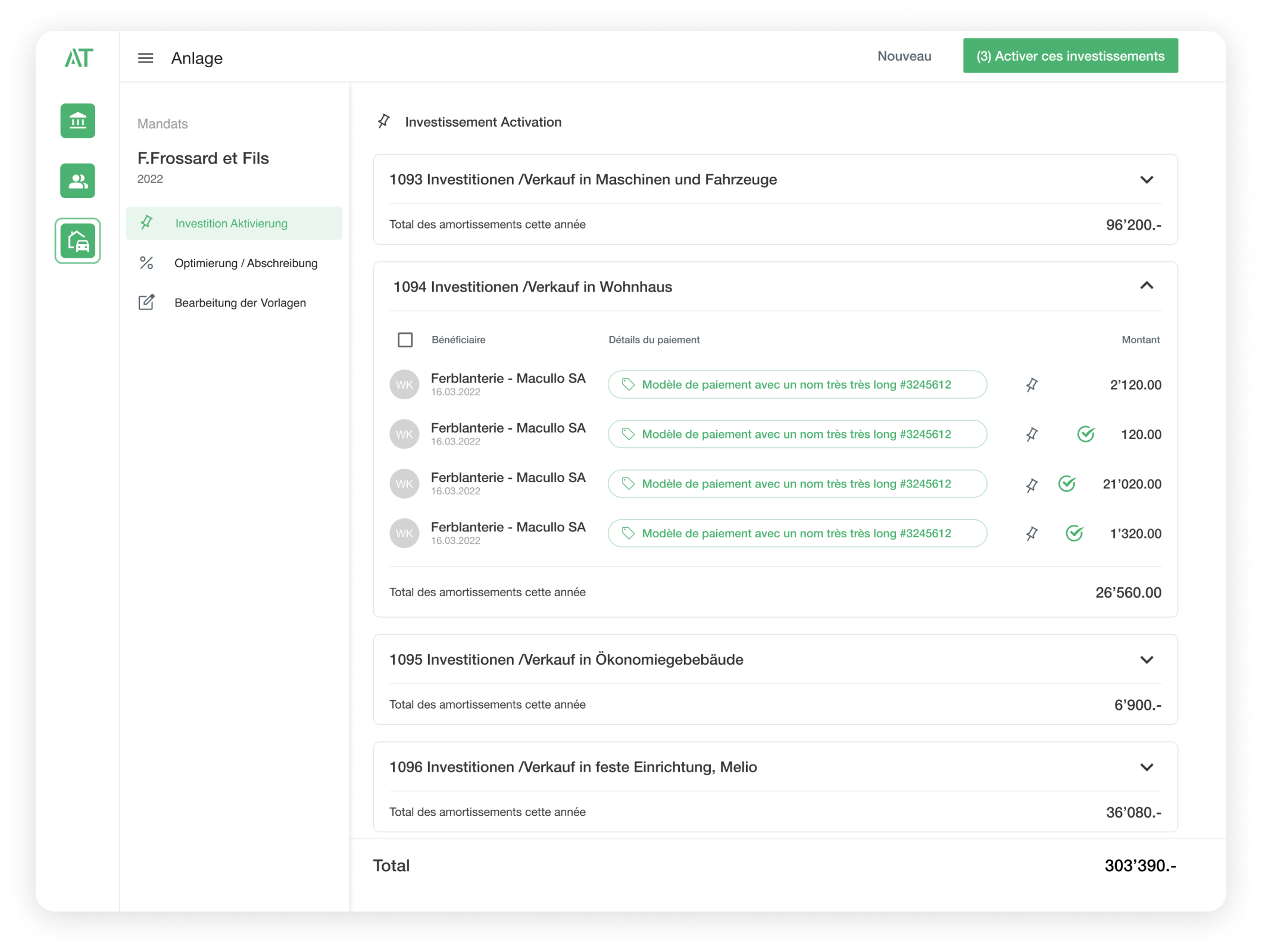The height and width of the screenshot is (952, 1262).
Task: Open payment model tag on the 2'120.00 row
Action: click(x=797, y=385)
